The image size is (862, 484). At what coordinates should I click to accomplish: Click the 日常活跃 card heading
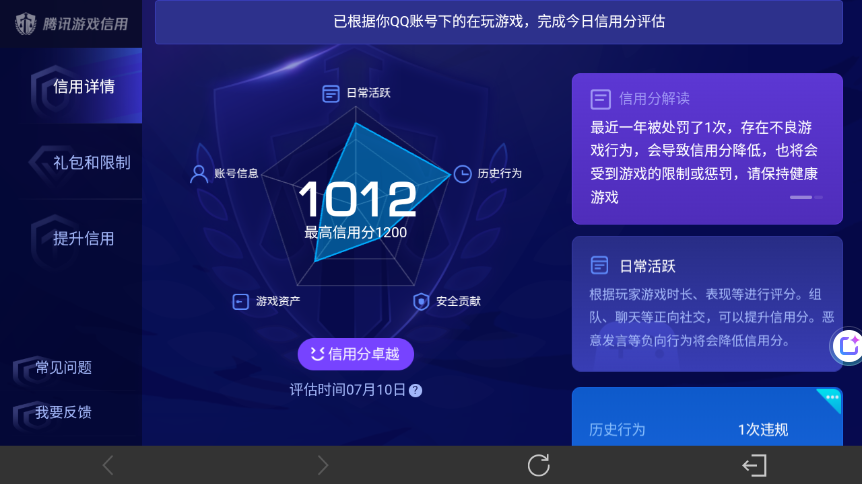[x=647, y=266]
